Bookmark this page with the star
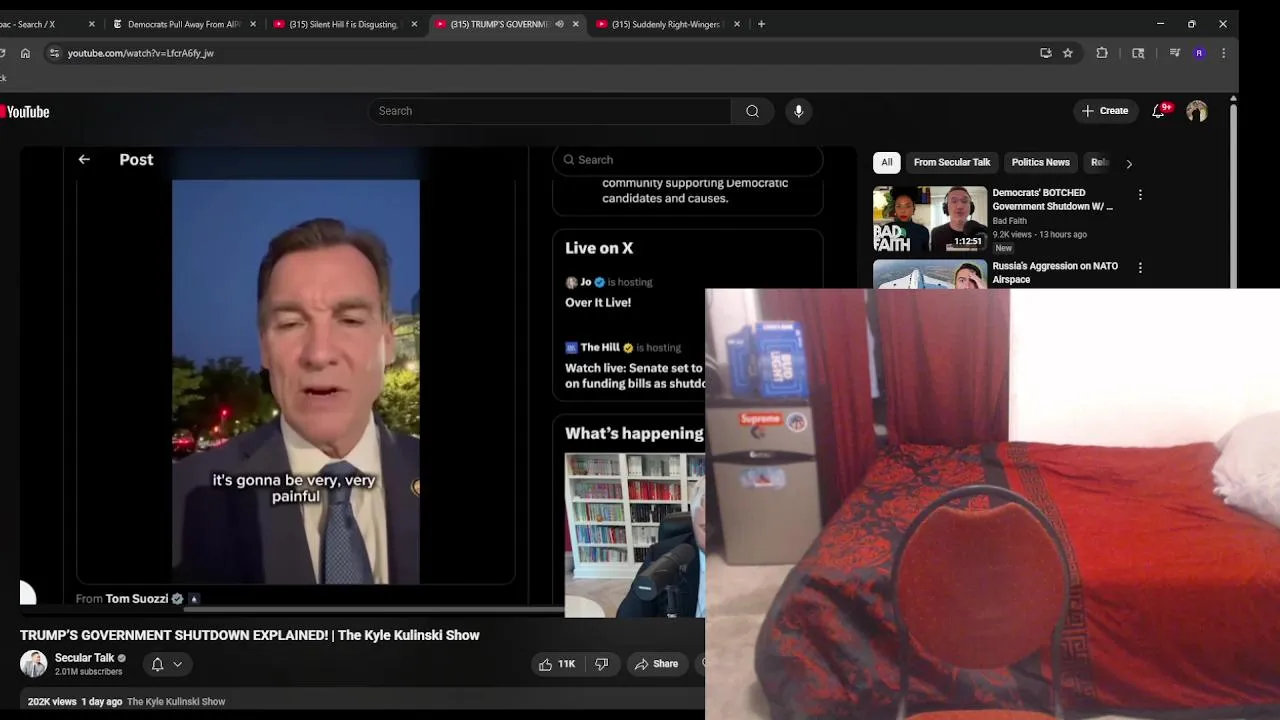Screen dimensions: 1280x720 click(1068, 53)
